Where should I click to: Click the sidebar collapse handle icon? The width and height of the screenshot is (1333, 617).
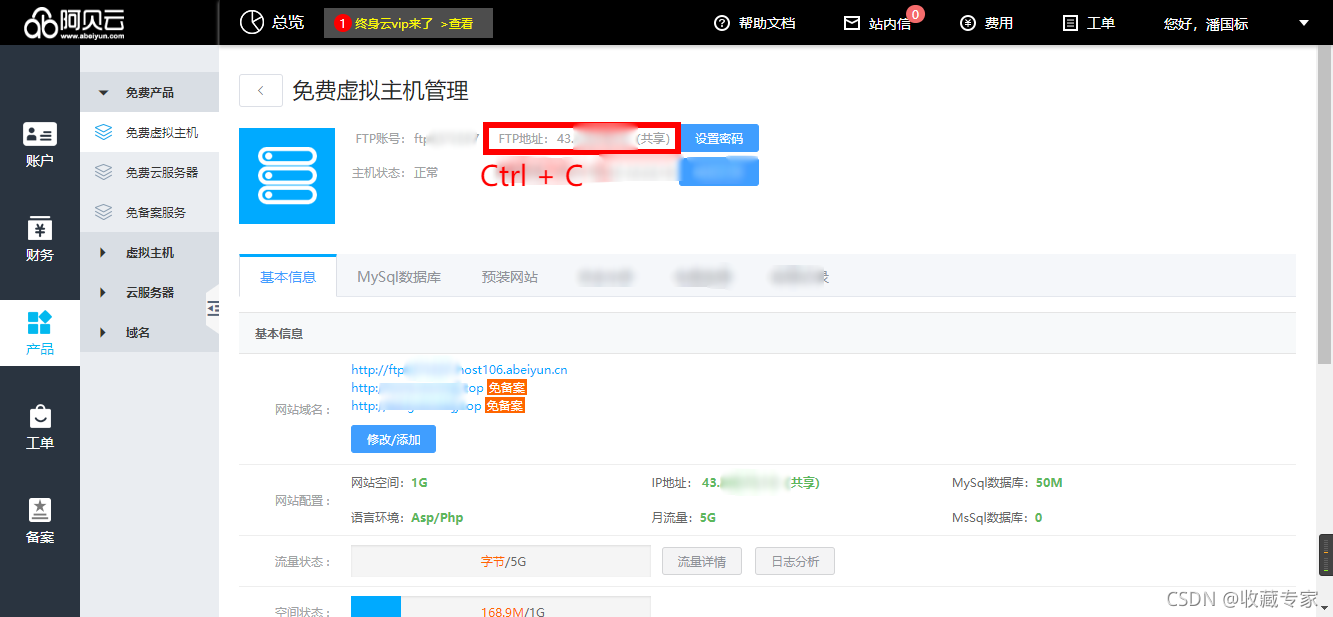click(212, 309)
